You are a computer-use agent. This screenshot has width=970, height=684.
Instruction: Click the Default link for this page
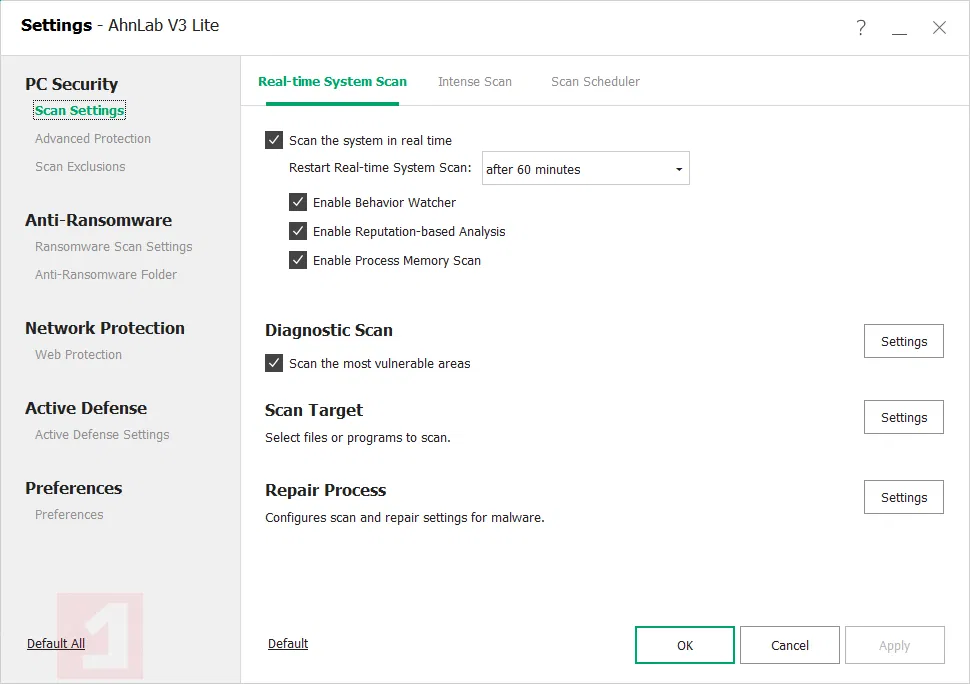click(288, 643)
